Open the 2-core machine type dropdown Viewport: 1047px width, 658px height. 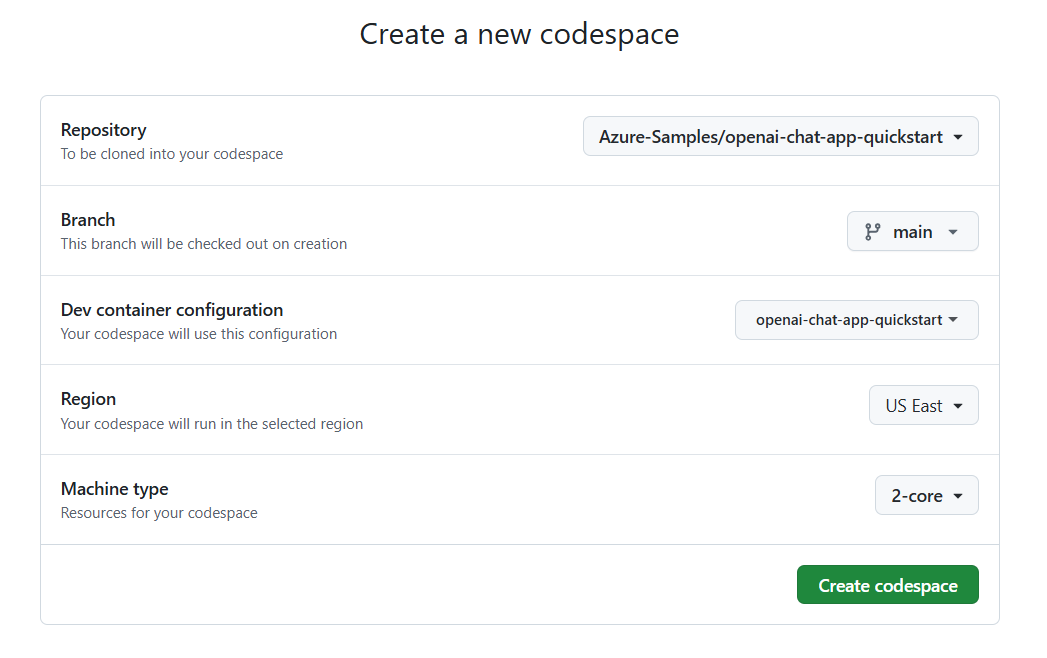926,496
